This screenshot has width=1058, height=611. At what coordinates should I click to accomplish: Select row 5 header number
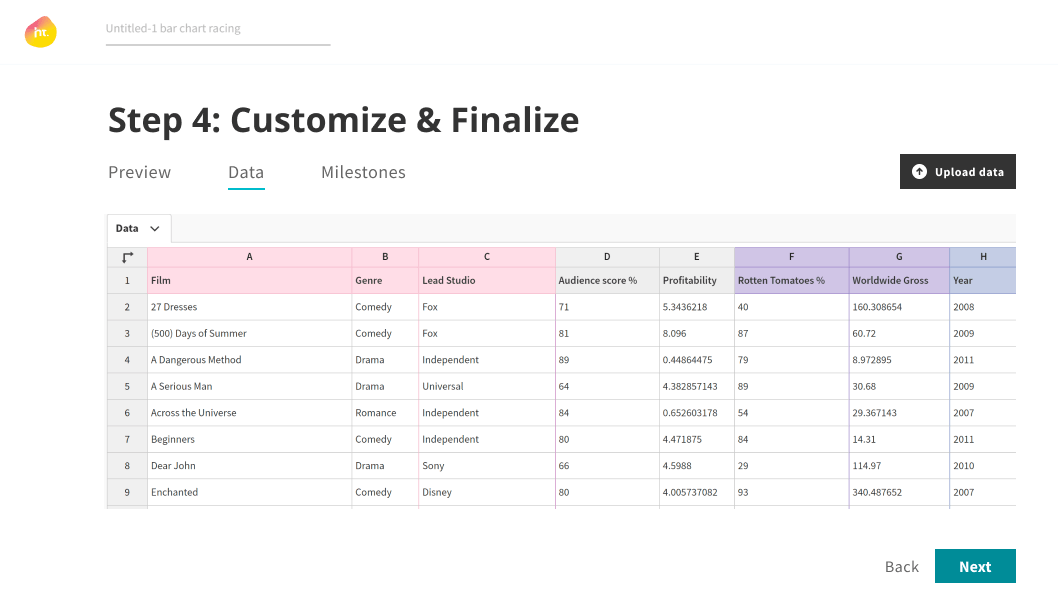(127, 386)
